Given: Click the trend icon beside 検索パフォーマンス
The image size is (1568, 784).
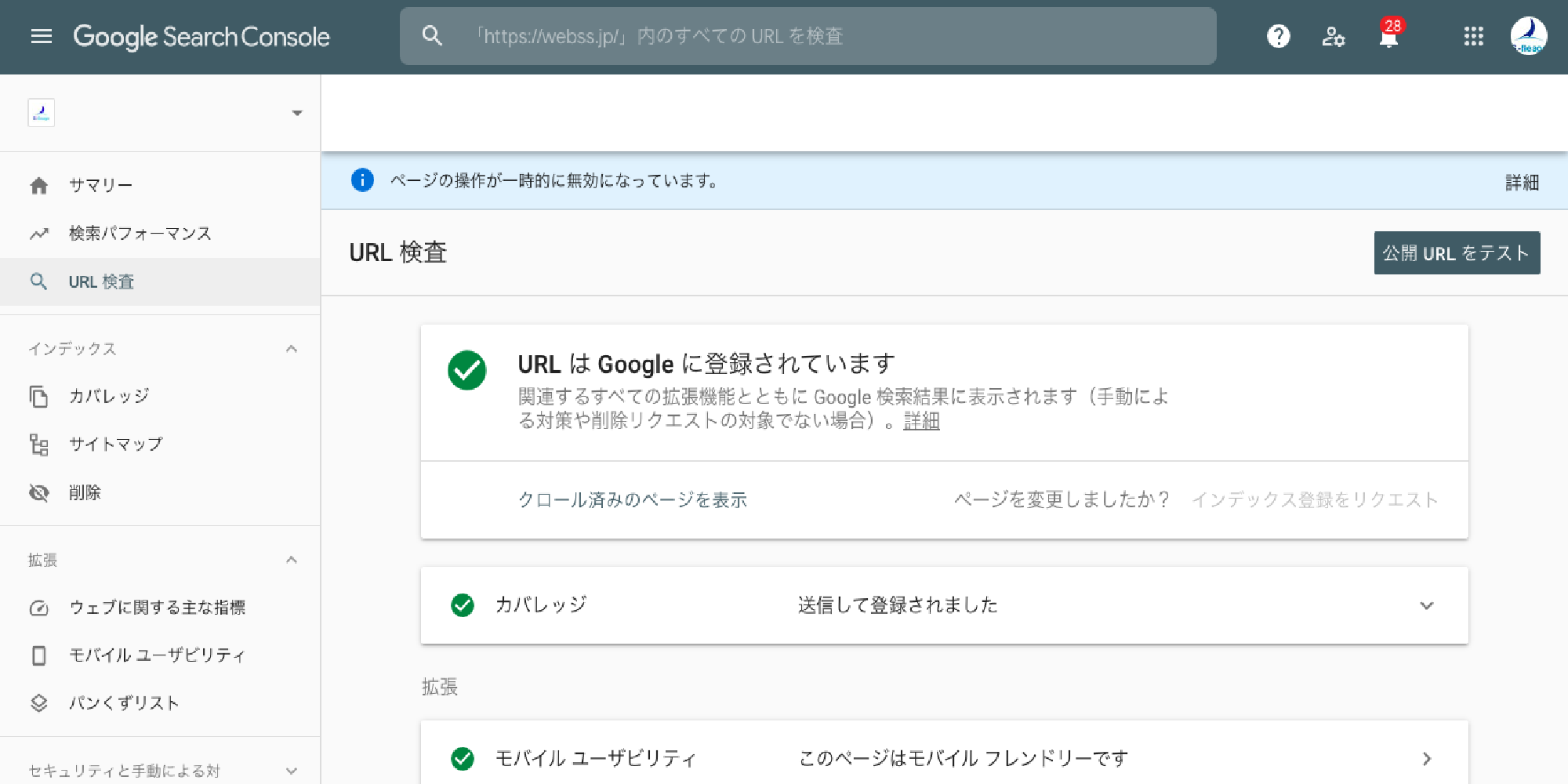Looking at the screenshot, I should (39, 234).
